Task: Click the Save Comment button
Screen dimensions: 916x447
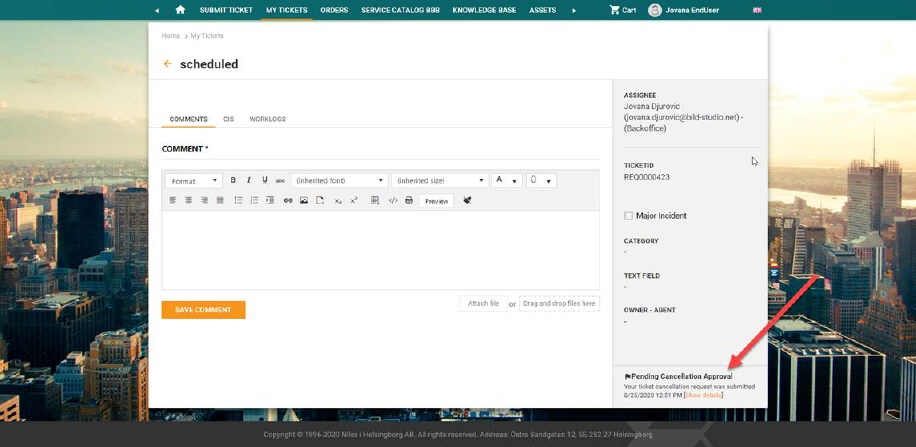Action: tap(203, 310)
